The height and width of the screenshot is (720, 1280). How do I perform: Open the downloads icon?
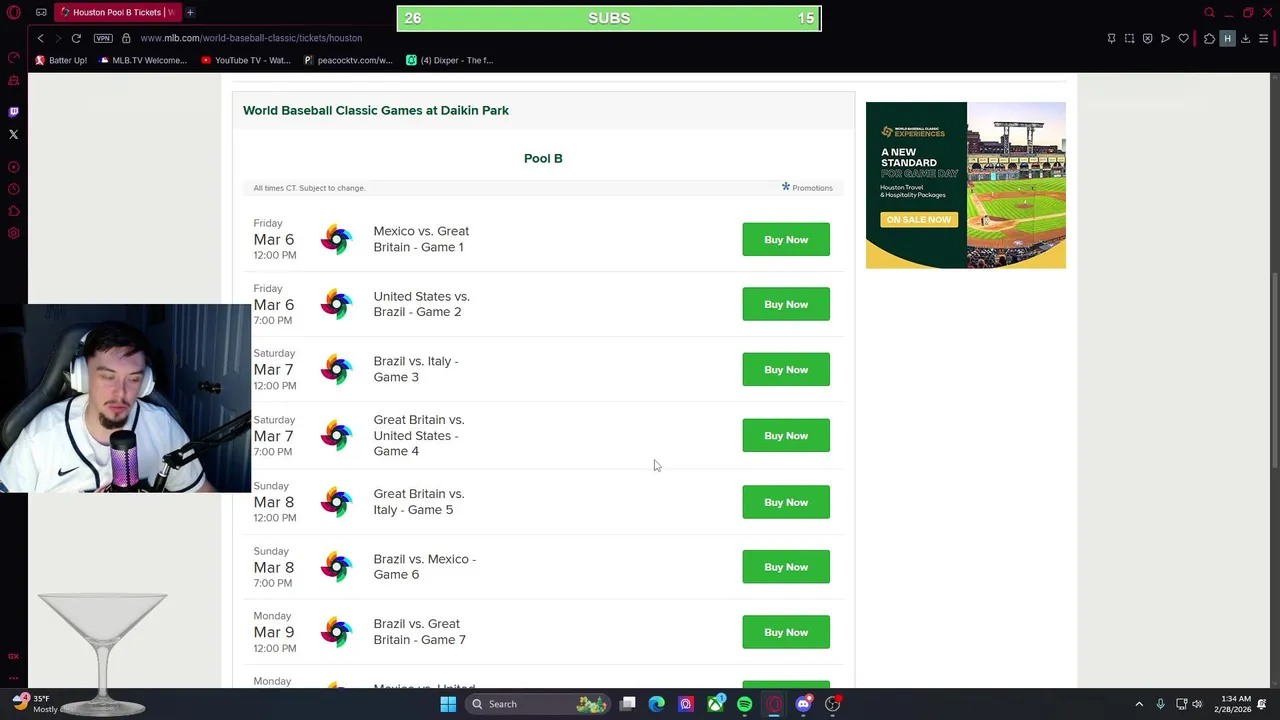click(1245, 38)
